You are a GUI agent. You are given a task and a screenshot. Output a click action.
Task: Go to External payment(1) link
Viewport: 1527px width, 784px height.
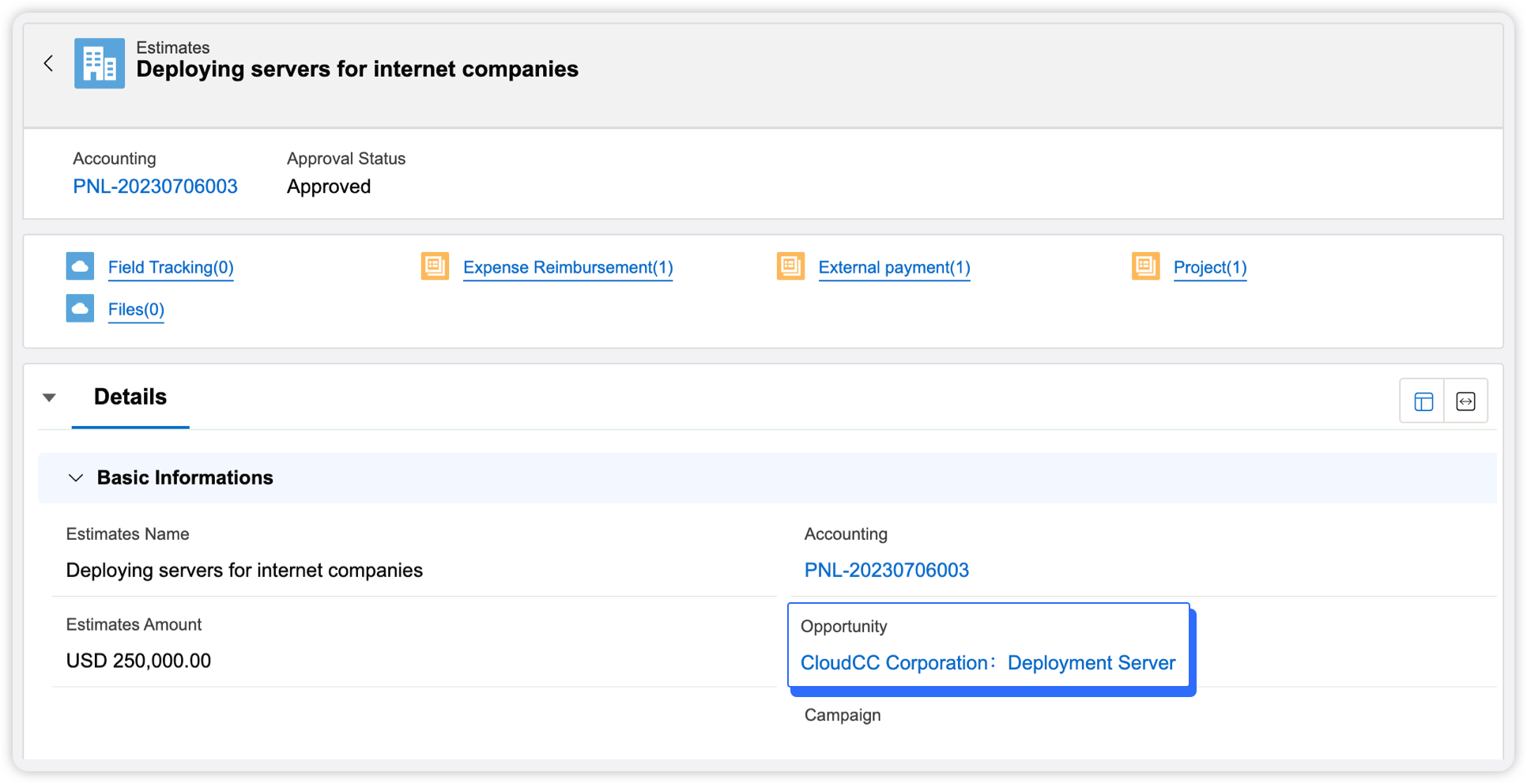(x=894, y=267)
